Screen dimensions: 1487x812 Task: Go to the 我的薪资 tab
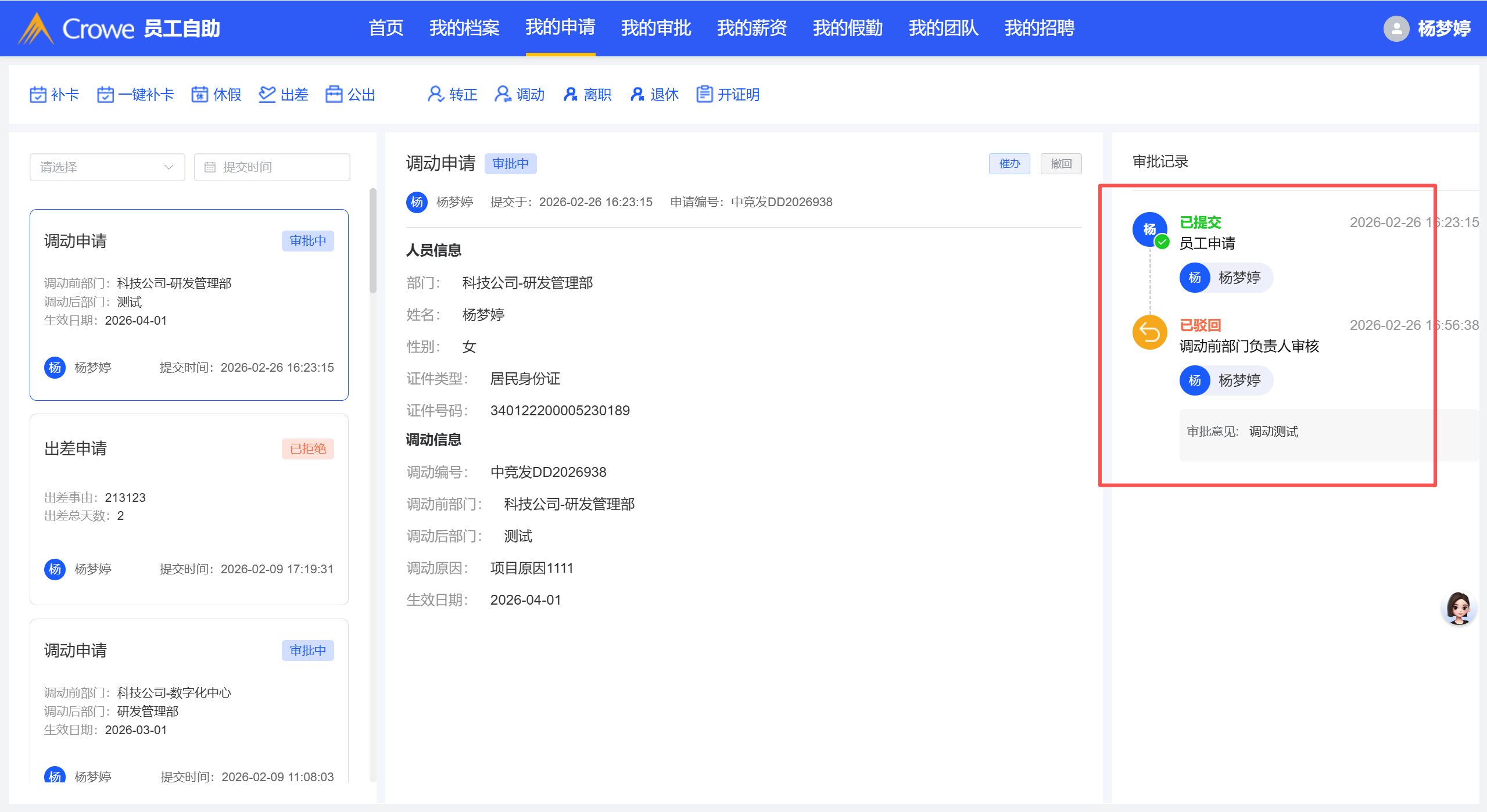point(752,28)
